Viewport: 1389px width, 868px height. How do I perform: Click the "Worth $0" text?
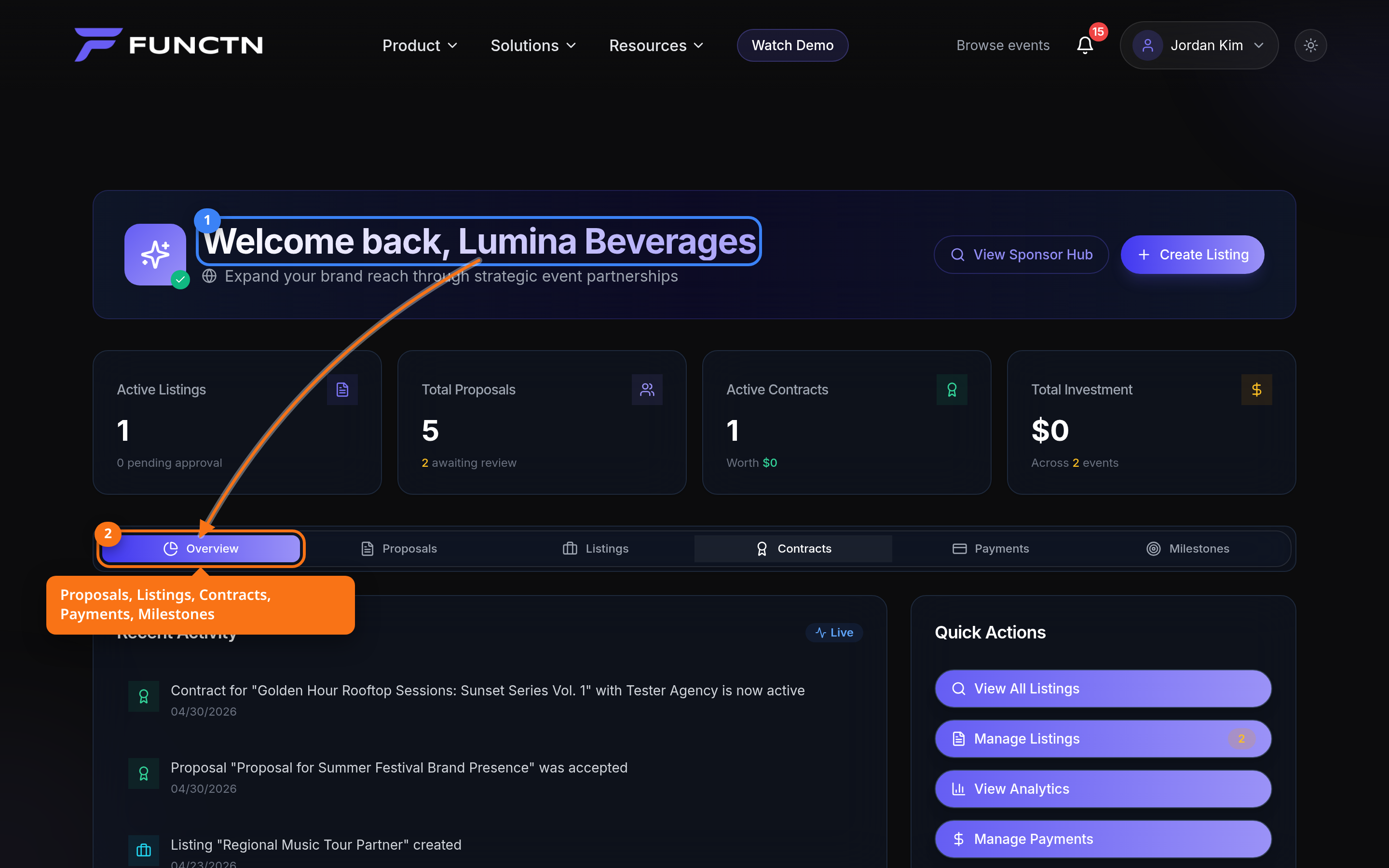click(x=751, y=463)
